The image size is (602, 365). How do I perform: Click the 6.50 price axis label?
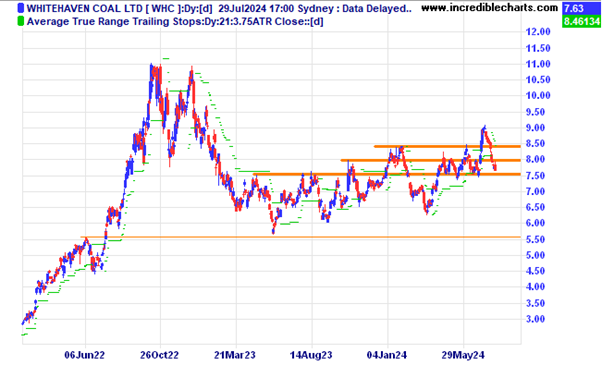535,207
